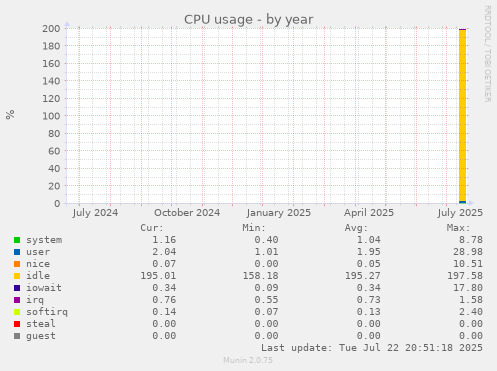Viewport: 497px width, 371px height.
Task: Click the January 2025 axis label
Action: 279,213
